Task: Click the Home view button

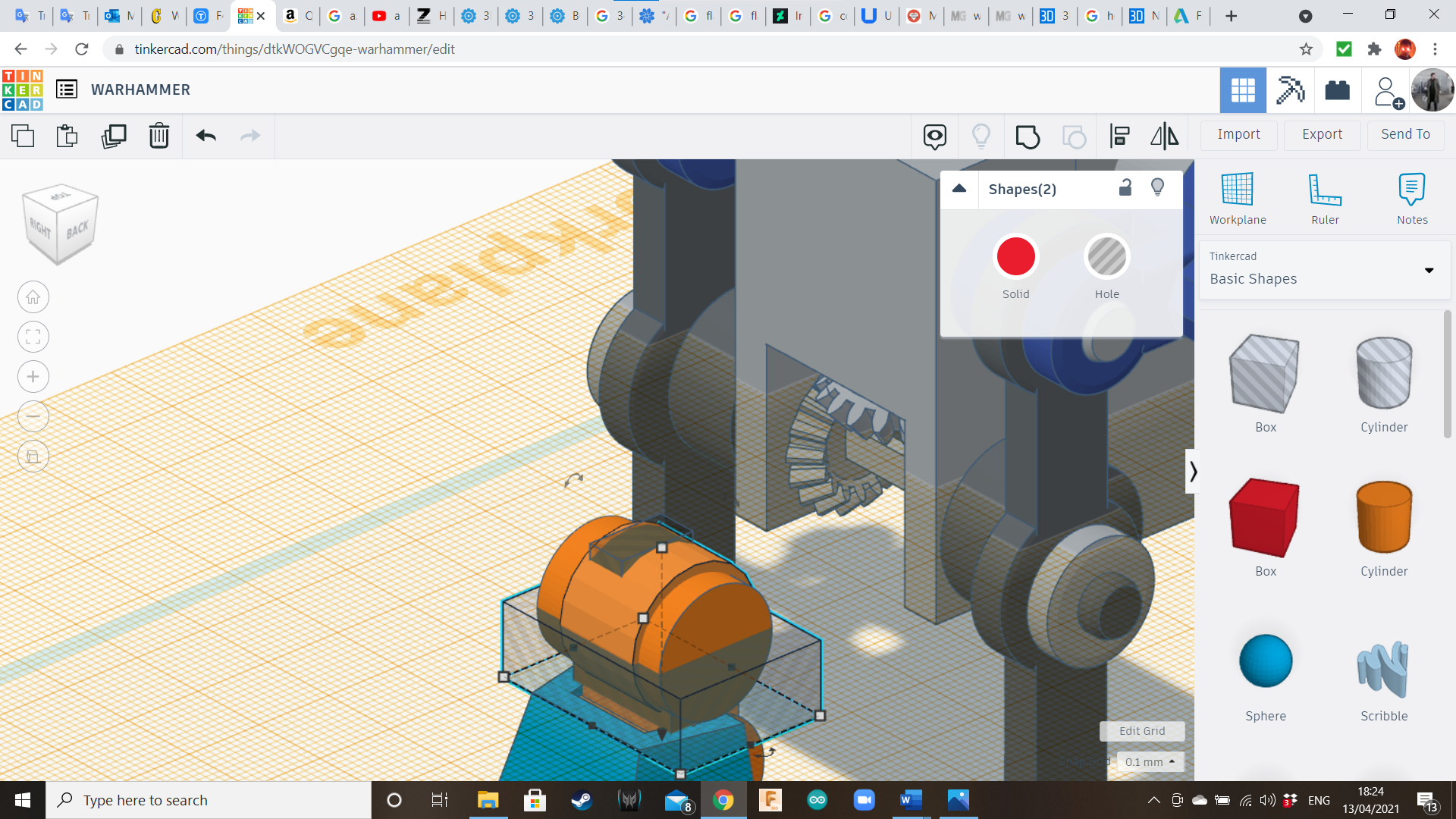Action: coord(33,297)
